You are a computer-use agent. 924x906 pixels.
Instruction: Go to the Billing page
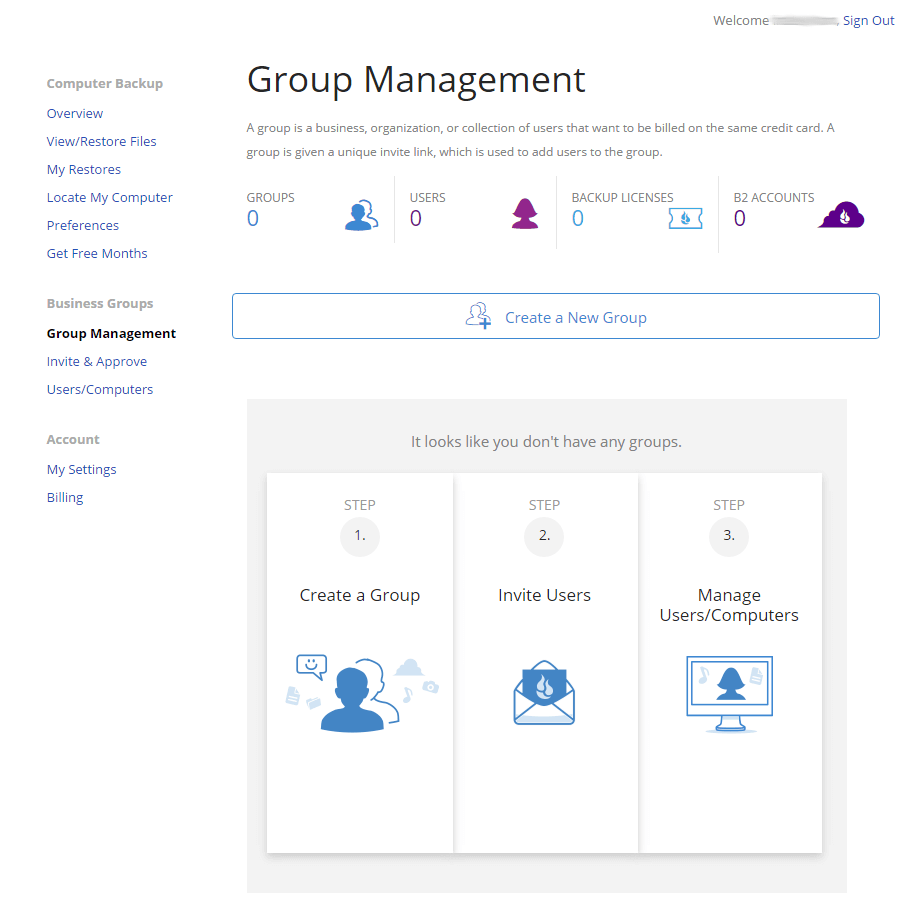65,498
